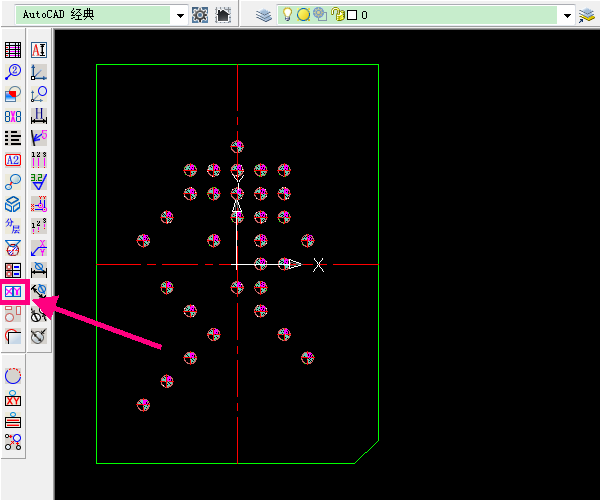Toggle layer 0 viewport freeze icon
This screenshot has height=500, width=600.
(x=320, y=15)
